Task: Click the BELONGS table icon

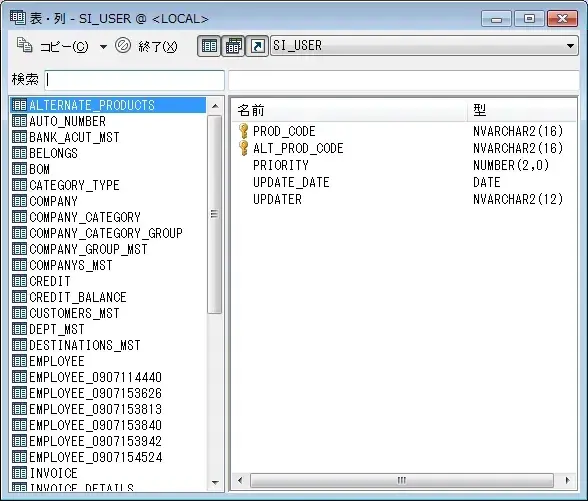Action: point(19,153)
